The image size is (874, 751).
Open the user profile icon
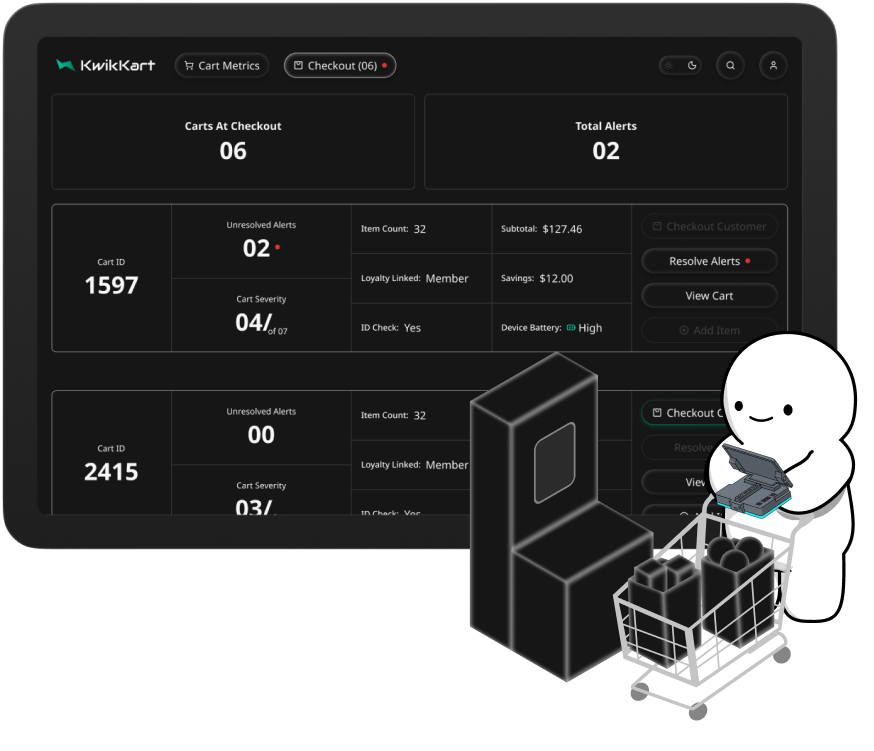pos(773,66)
